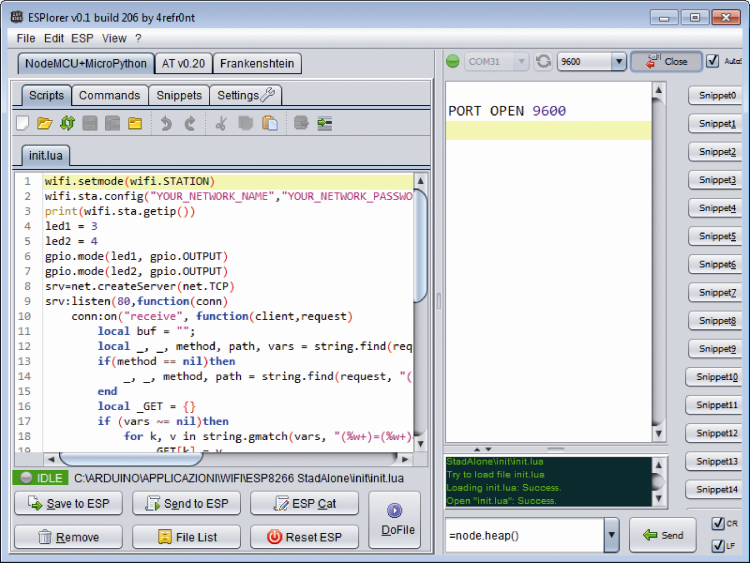Open the 9600 baud rate dropdown
Screen dimensions: 750x563
(618, 62)
